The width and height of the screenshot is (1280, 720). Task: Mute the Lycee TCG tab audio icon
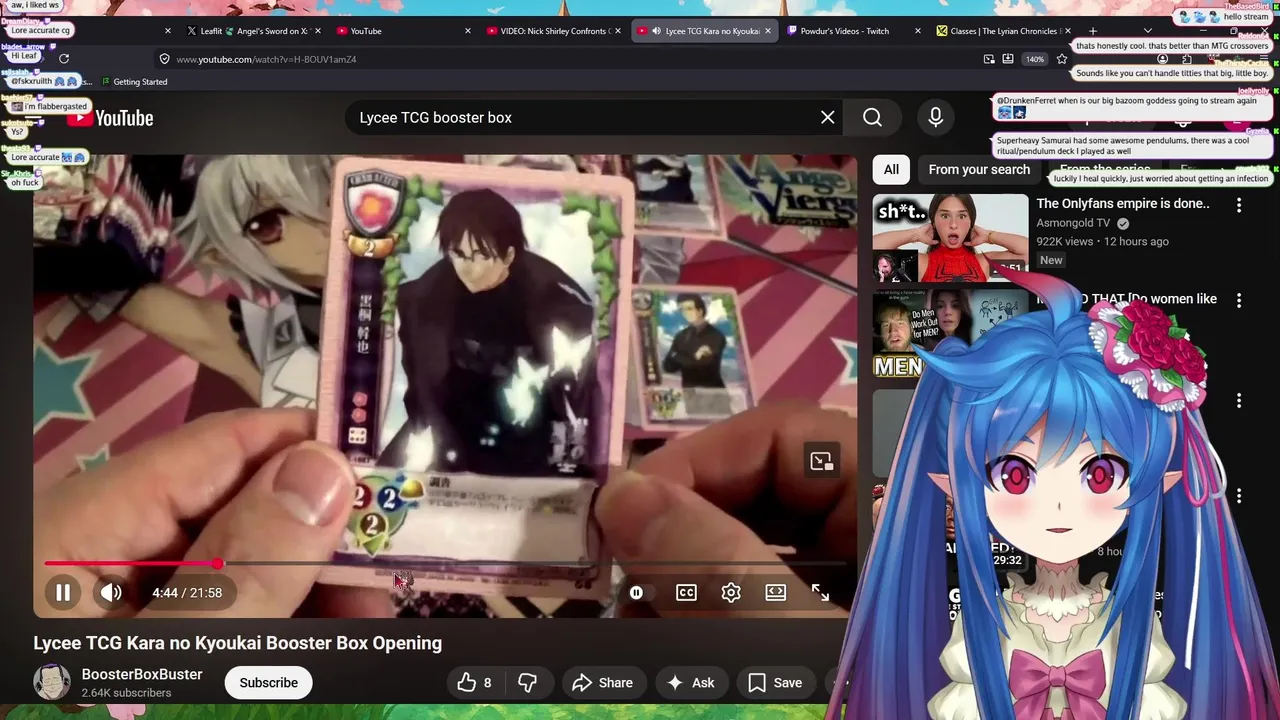tap(656, 31)
